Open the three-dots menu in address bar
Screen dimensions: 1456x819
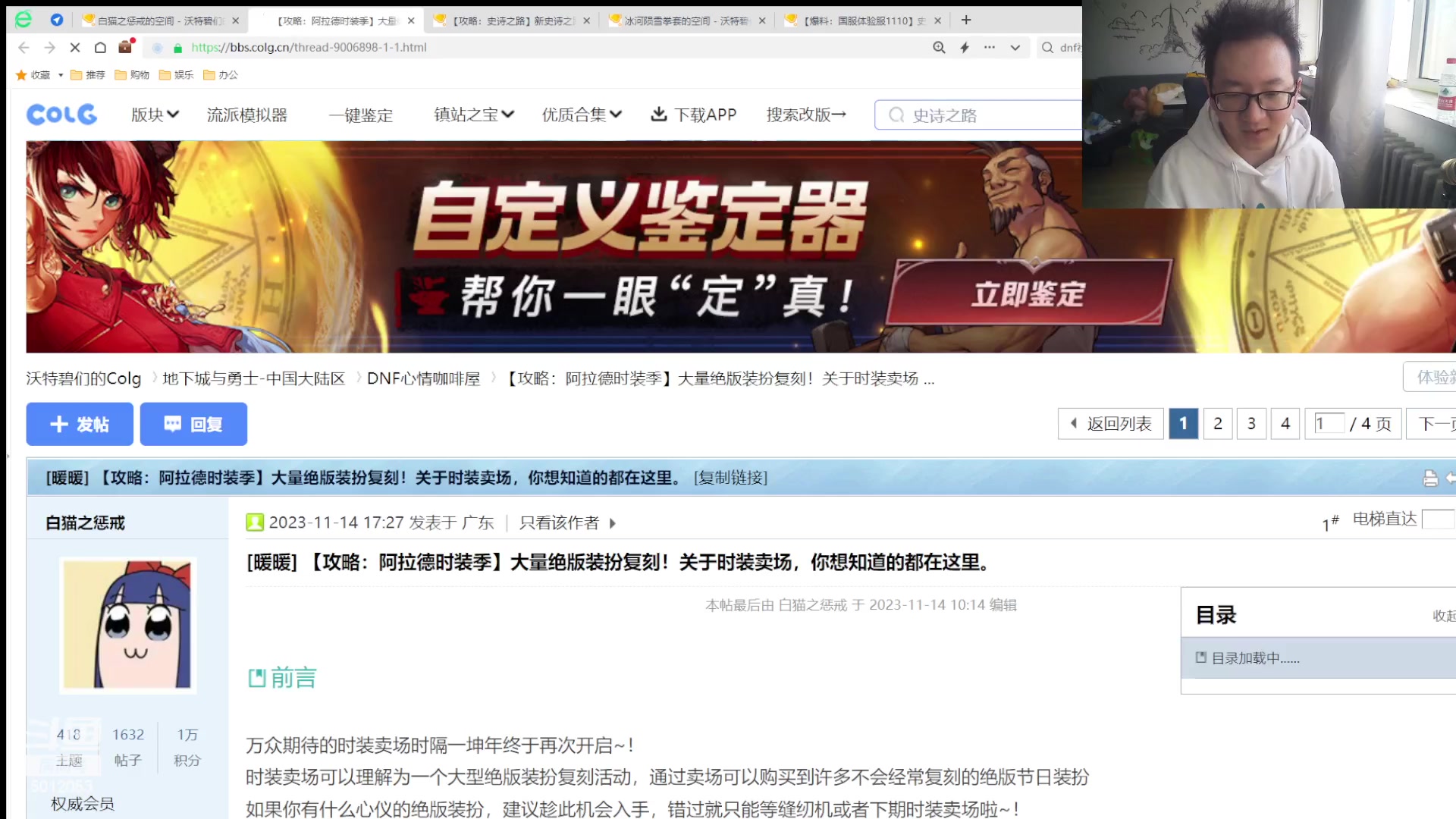point(990,47)
